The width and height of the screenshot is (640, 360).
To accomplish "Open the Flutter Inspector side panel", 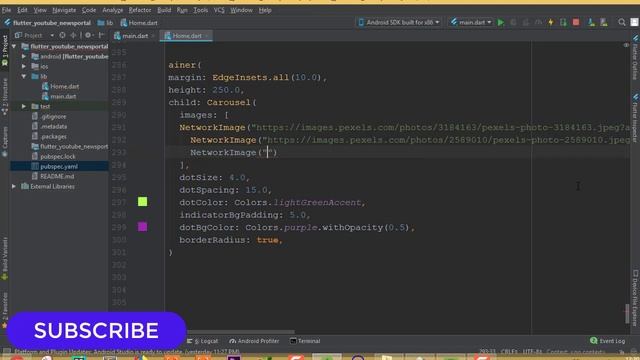I will 635,118.
